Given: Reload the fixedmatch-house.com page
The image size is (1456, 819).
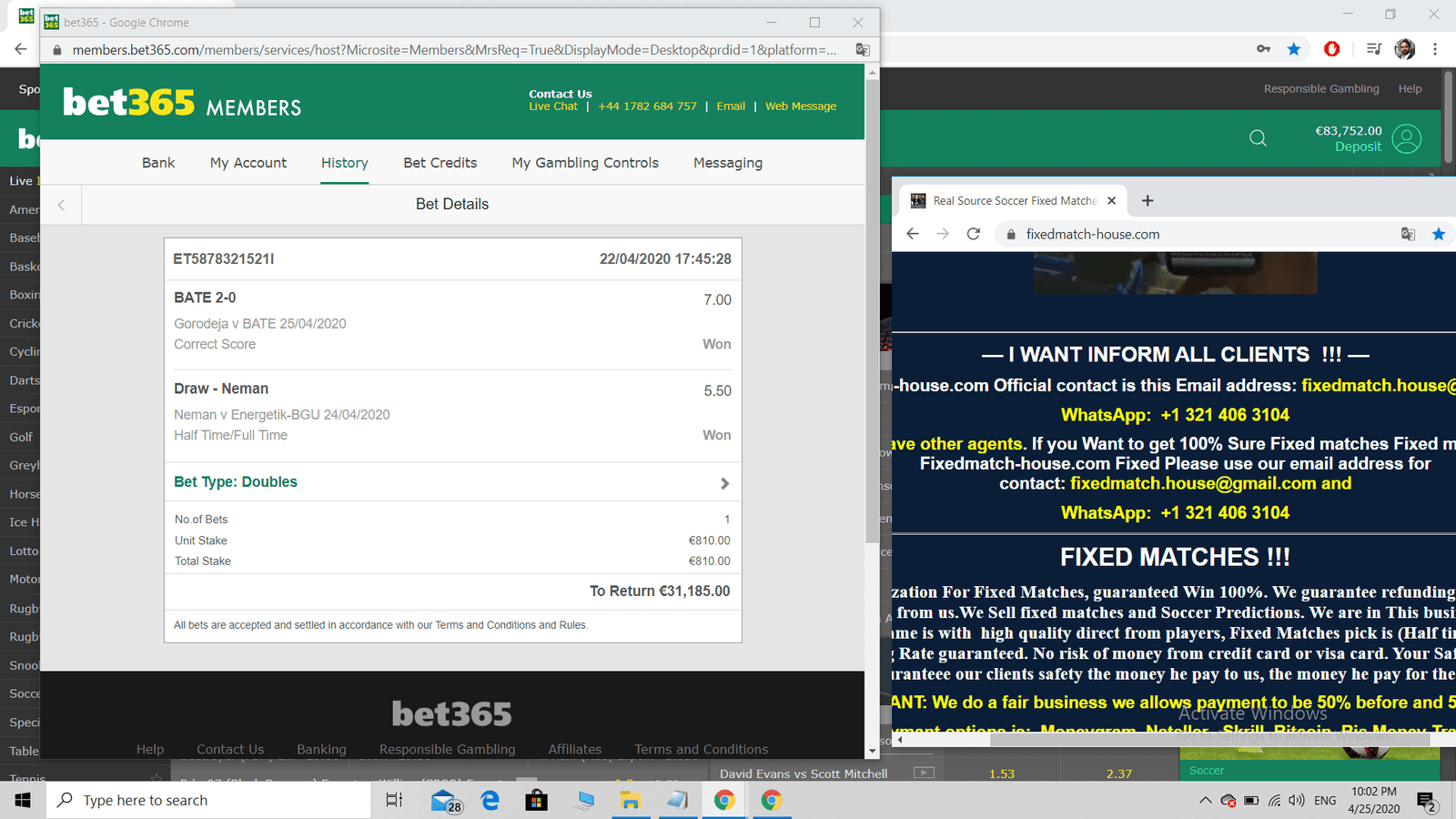Looking at the screenshot, I should pyautogui.click(x=973, y=234).
